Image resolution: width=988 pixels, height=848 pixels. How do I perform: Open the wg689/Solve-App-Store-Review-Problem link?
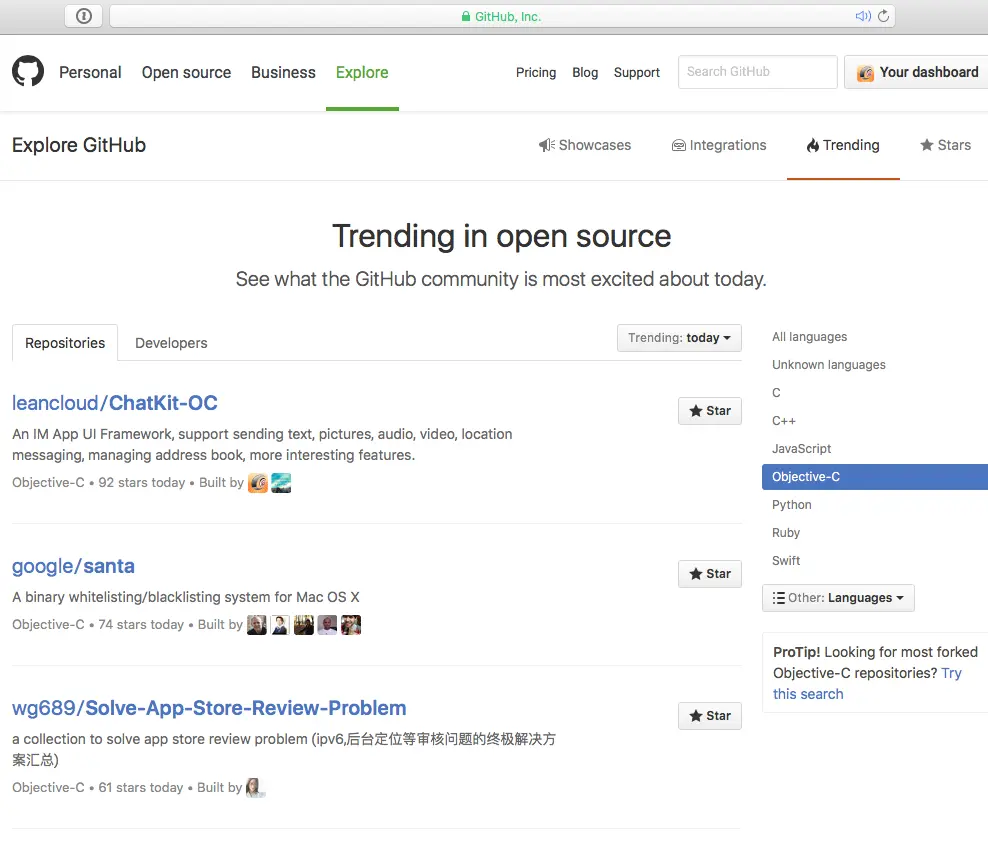pos(209,708)
